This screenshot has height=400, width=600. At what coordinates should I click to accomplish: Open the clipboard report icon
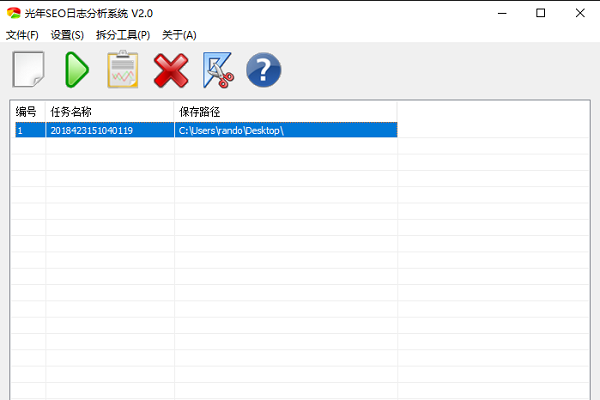(x=122, y=69)
